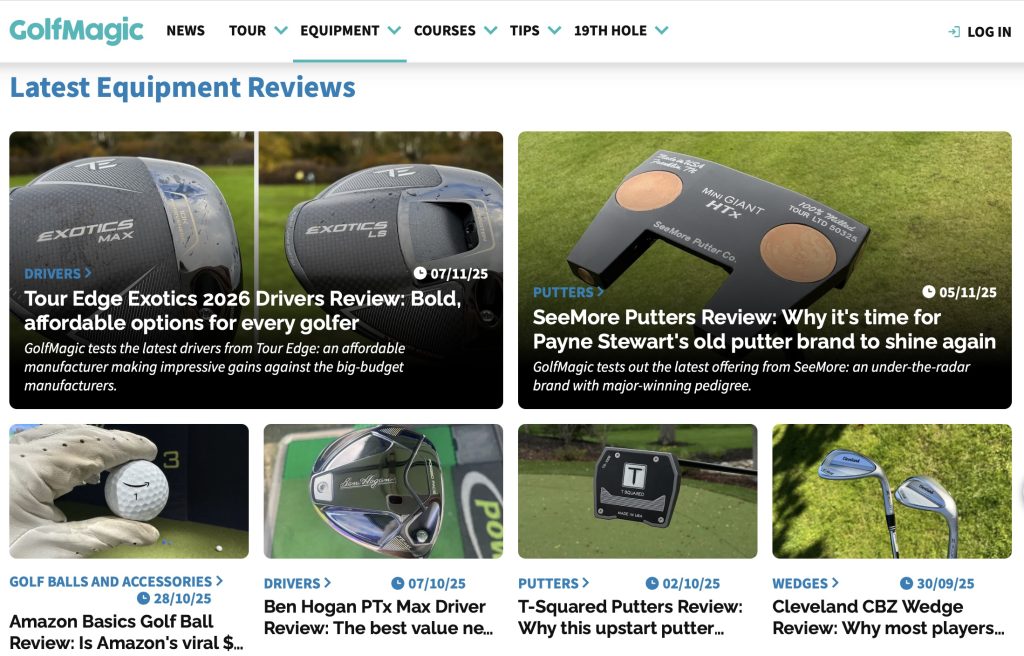
Task: Go to the News menu item
Action: point(185,31)
